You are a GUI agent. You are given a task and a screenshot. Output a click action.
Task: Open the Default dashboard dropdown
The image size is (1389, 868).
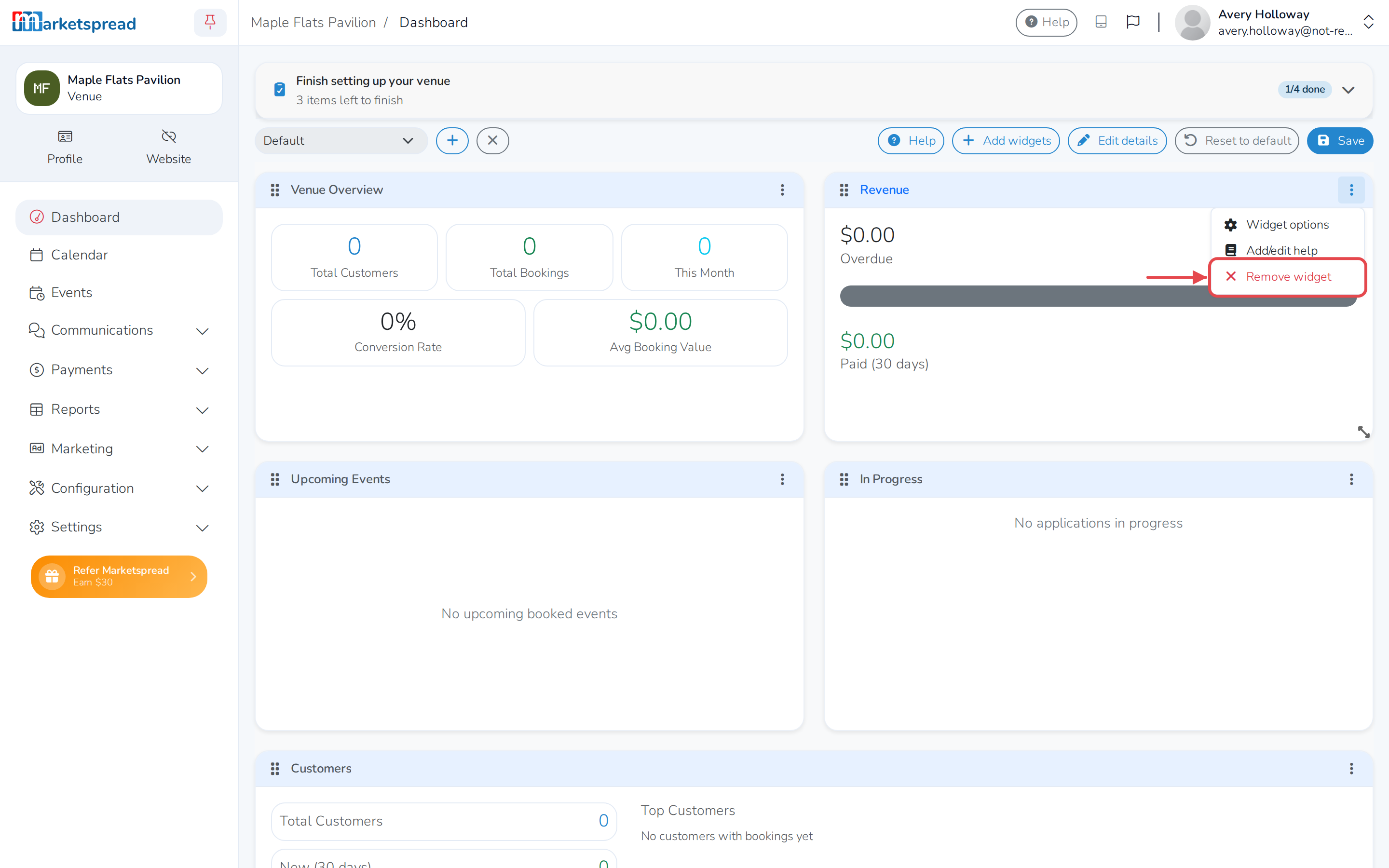(341, 141)
